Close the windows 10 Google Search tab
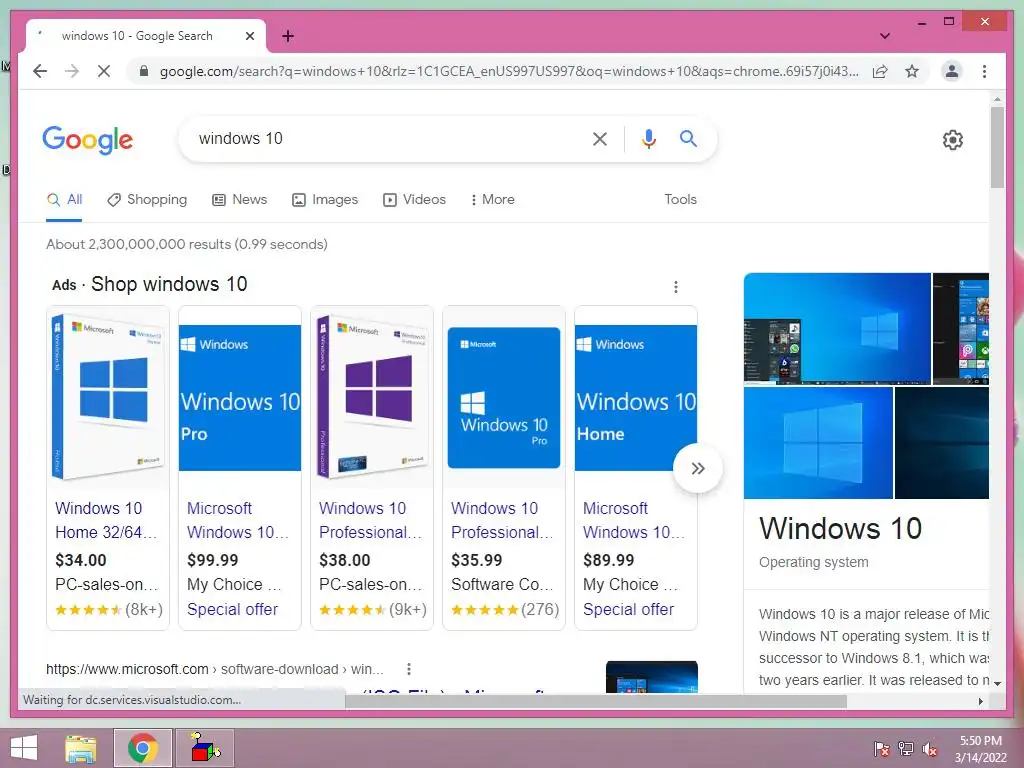1024x768 pixels. 249,36
